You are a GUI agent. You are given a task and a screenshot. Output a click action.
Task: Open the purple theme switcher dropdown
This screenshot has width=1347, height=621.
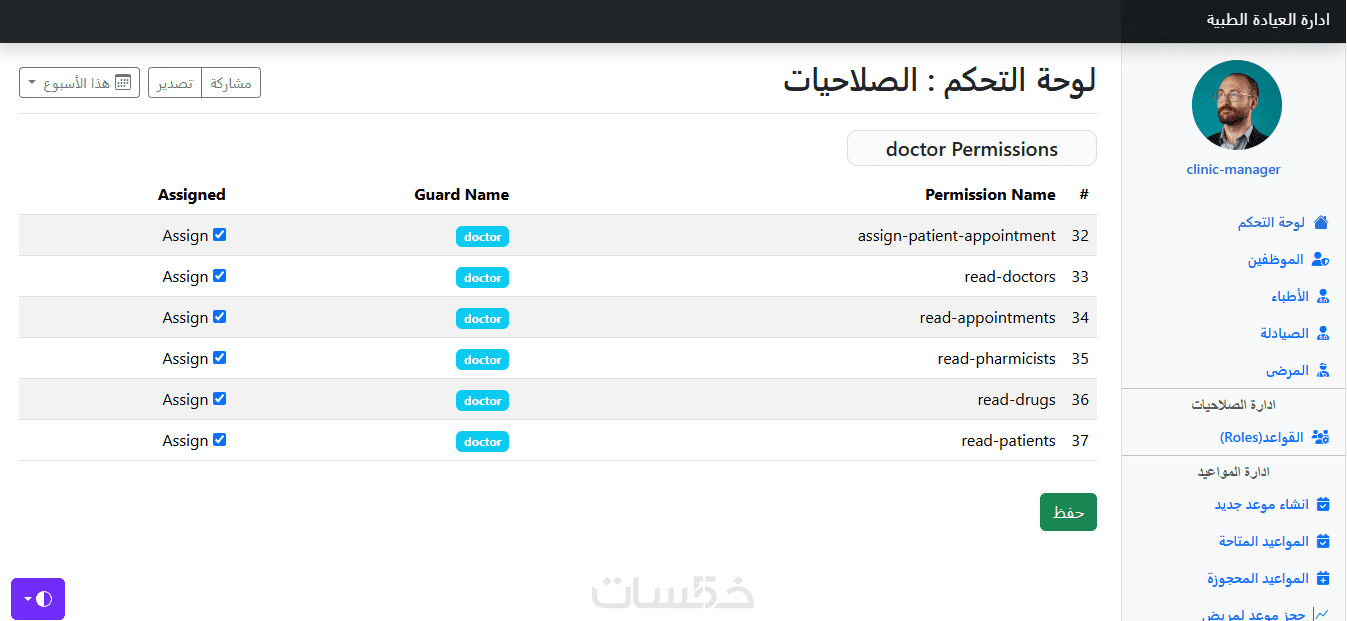click(38, 599)
